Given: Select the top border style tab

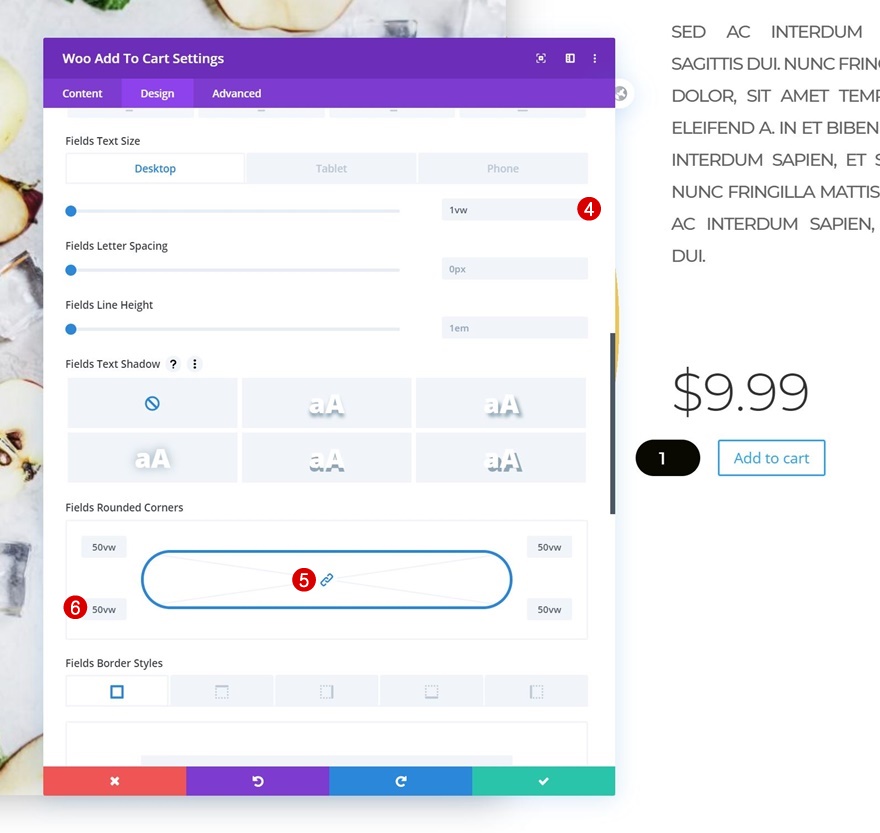Looking at the screenshot, I should tap(222, 691).
